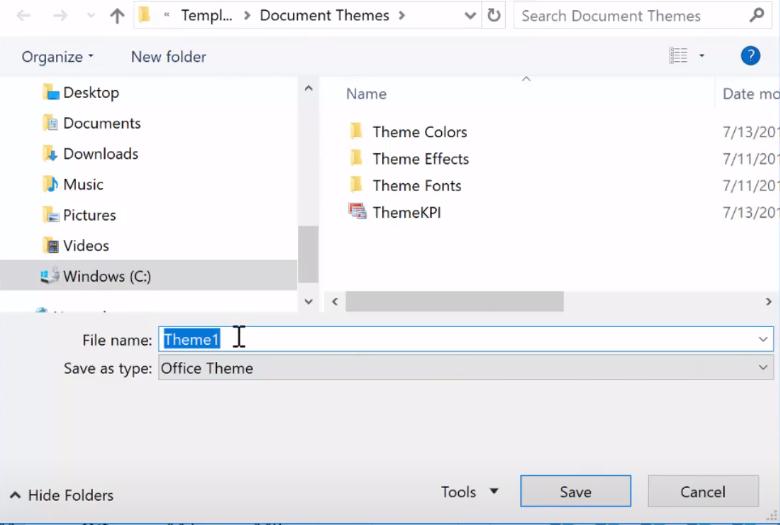Click the Videos folder icon
The width and height of the screenshot is (780, 525).
(51, 245)
